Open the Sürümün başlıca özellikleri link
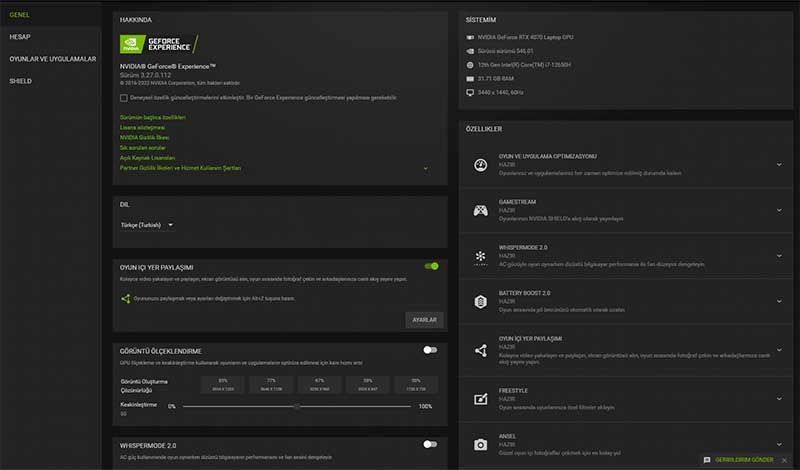Image resolution: width=800 pixels, height=470 pixels. 153,117
